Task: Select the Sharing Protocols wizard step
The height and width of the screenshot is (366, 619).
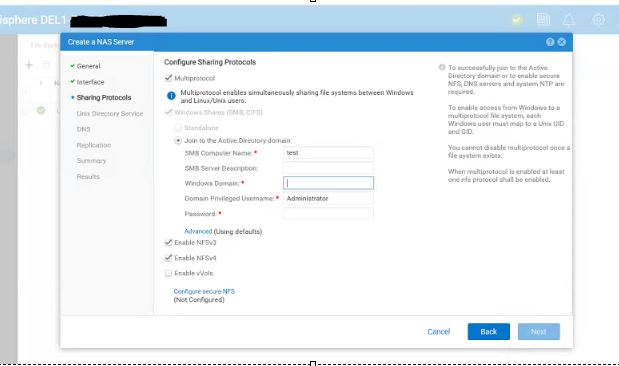Action: [104, 98]
